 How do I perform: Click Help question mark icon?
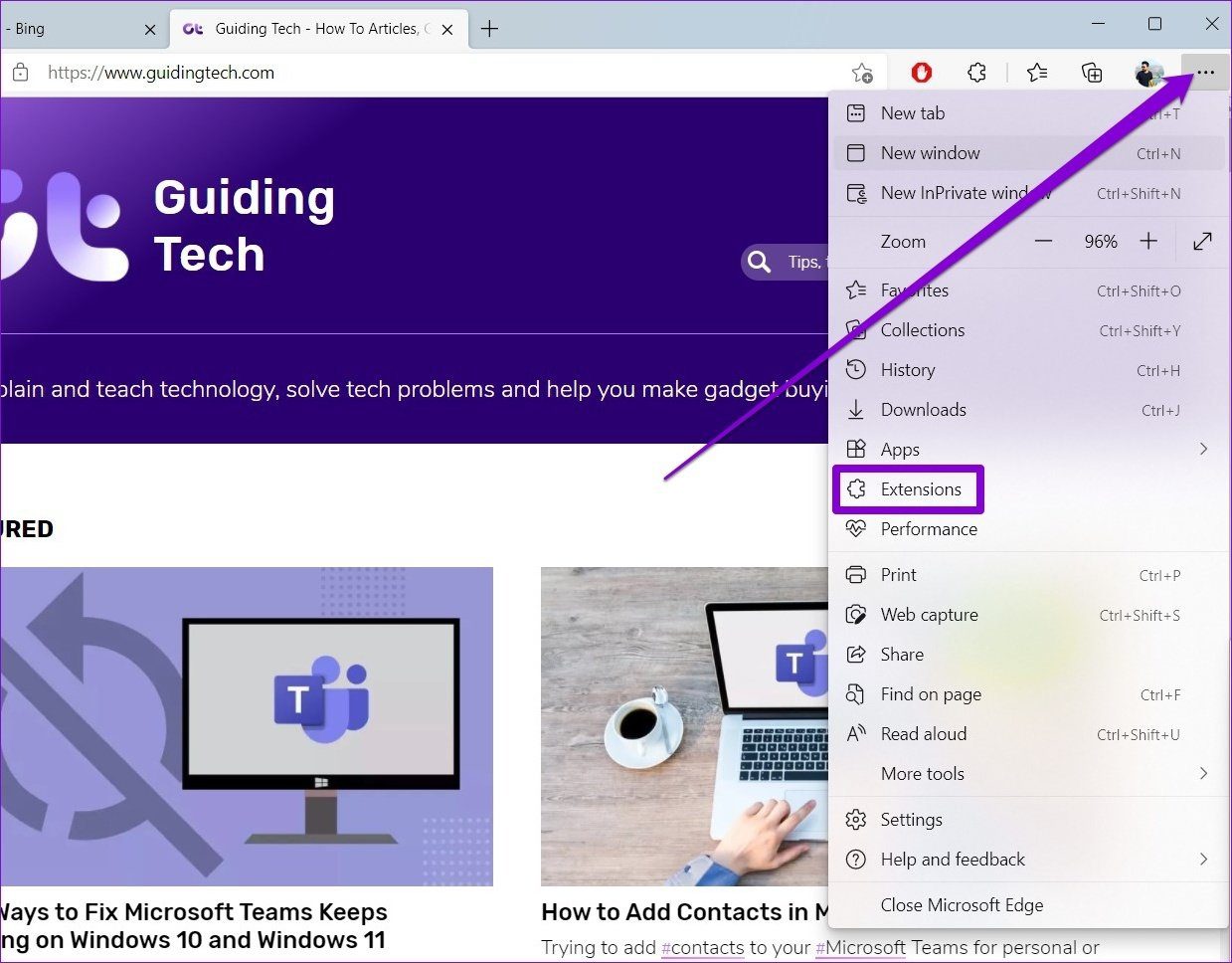(x=856, y=860)
